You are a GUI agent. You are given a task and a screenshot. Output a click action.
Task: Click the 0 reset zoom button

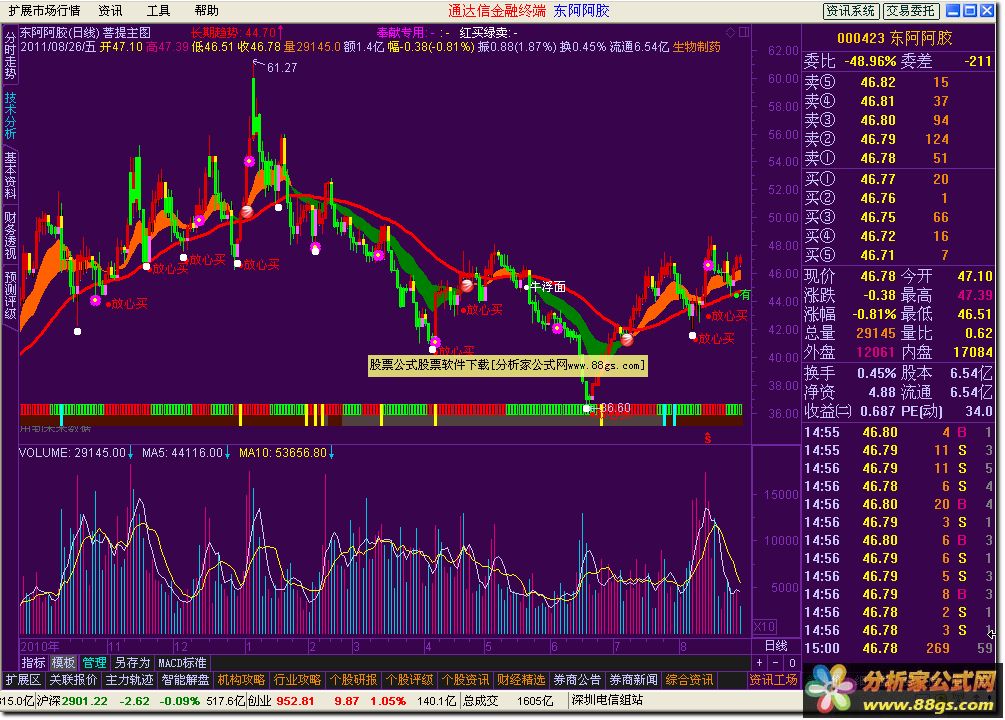point(792,663)
